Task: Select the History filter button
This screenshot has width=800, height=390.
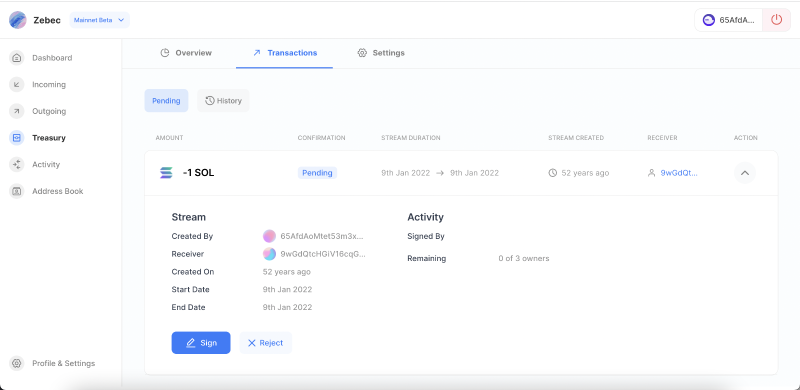Action: tap(223, 101)
